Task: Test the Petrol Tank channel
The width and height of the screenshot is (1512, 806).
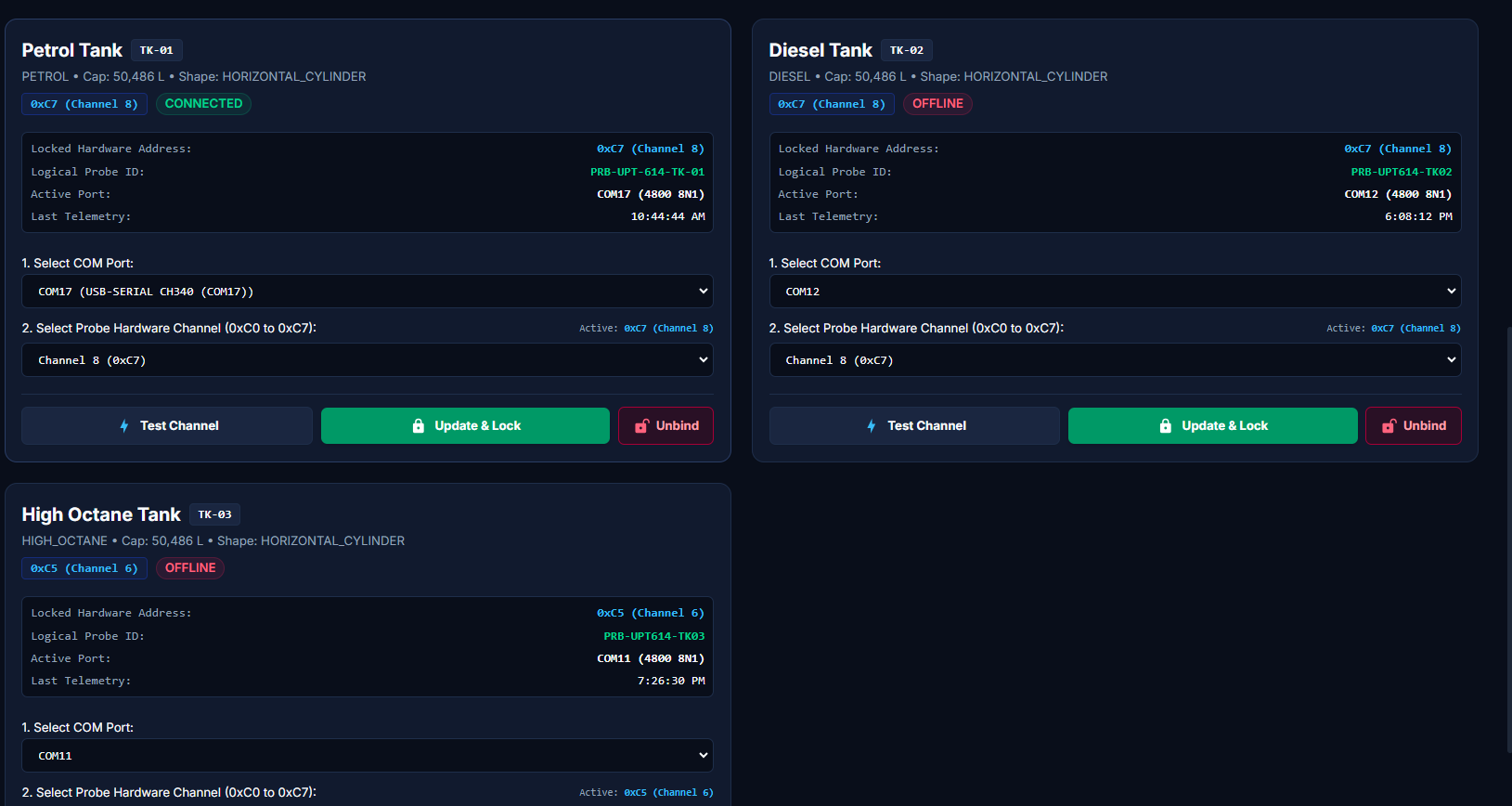Action: pos(167,426)
